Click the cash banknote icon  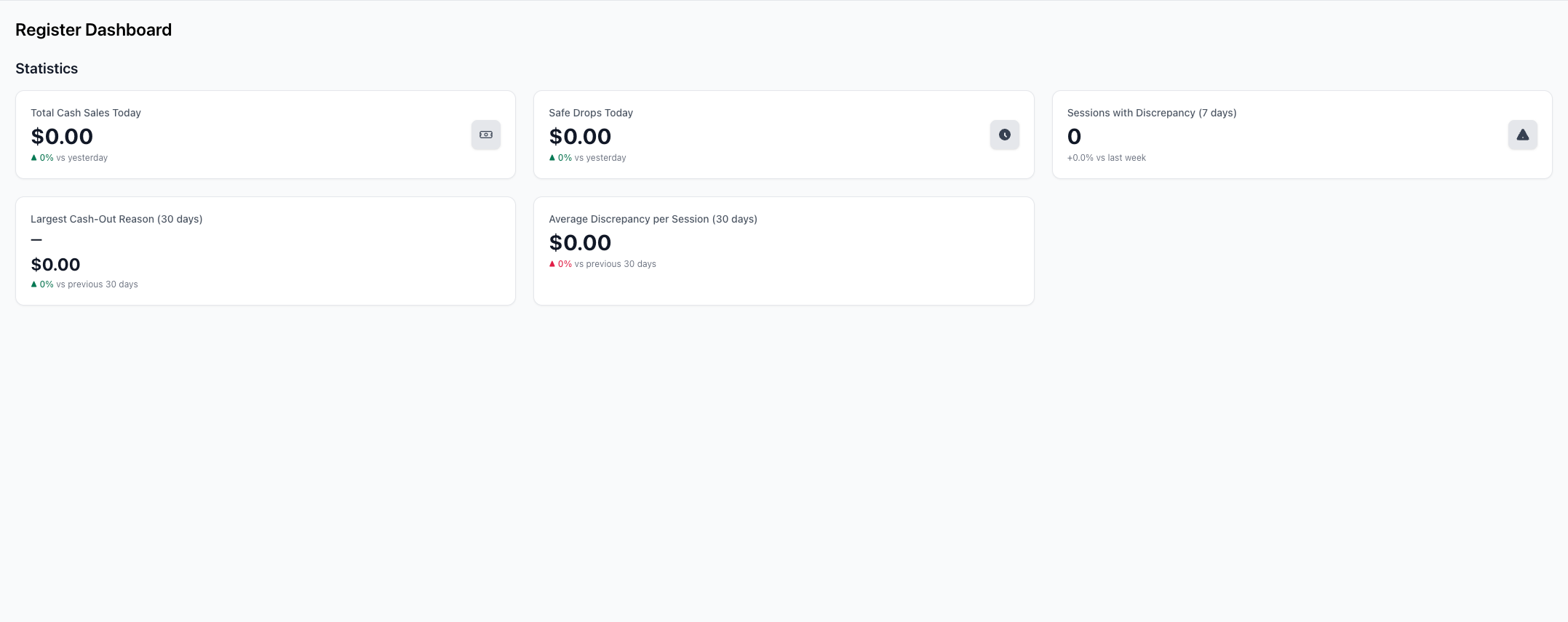click(x=486, y=135)
